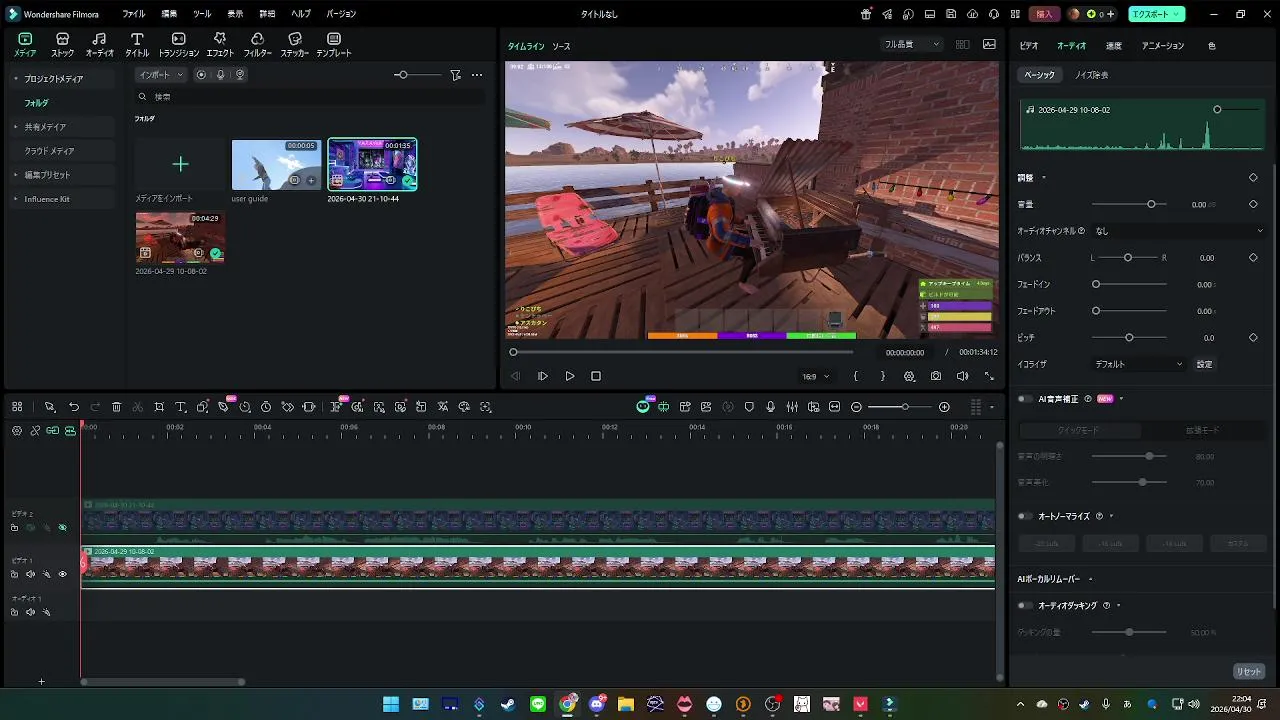Click the ピッチ slider handle
This screenshot has width=1280, height=720.
1129,338
